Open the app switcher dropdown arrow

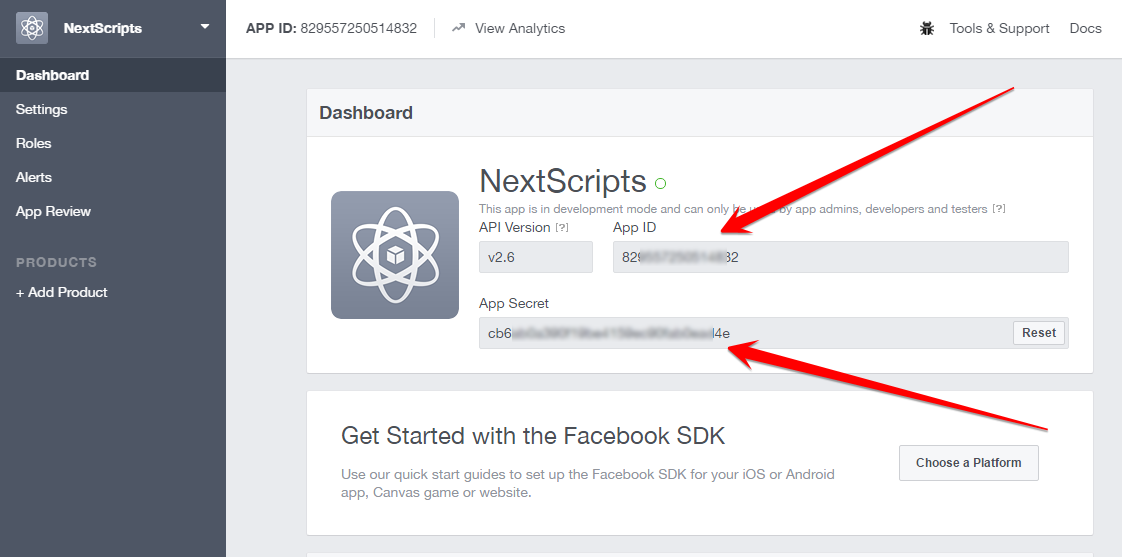pyautogui.click(x=205, y=27)
